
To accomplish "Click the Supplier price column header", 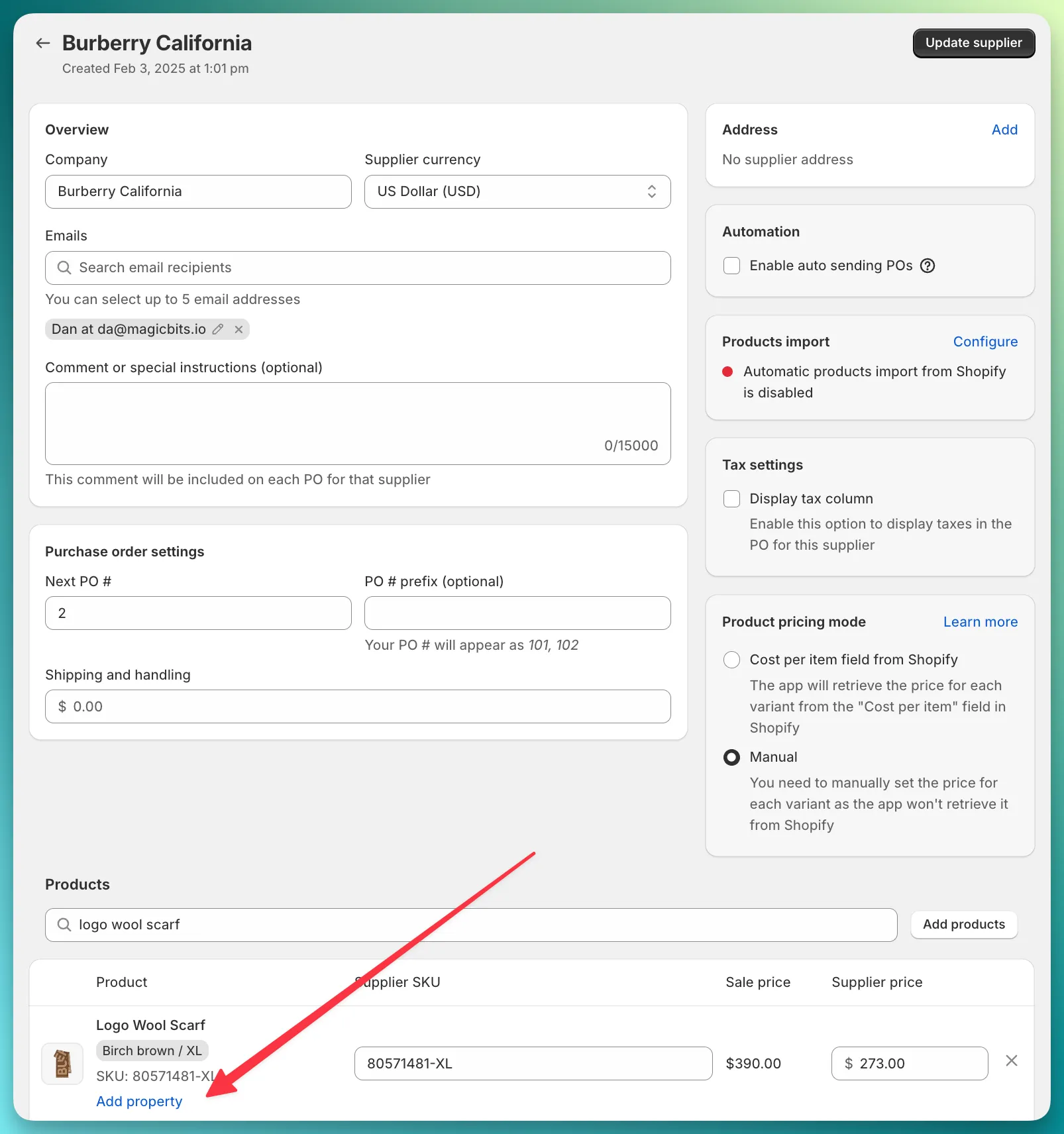I will pyautogui.click(x=877, y=982).
